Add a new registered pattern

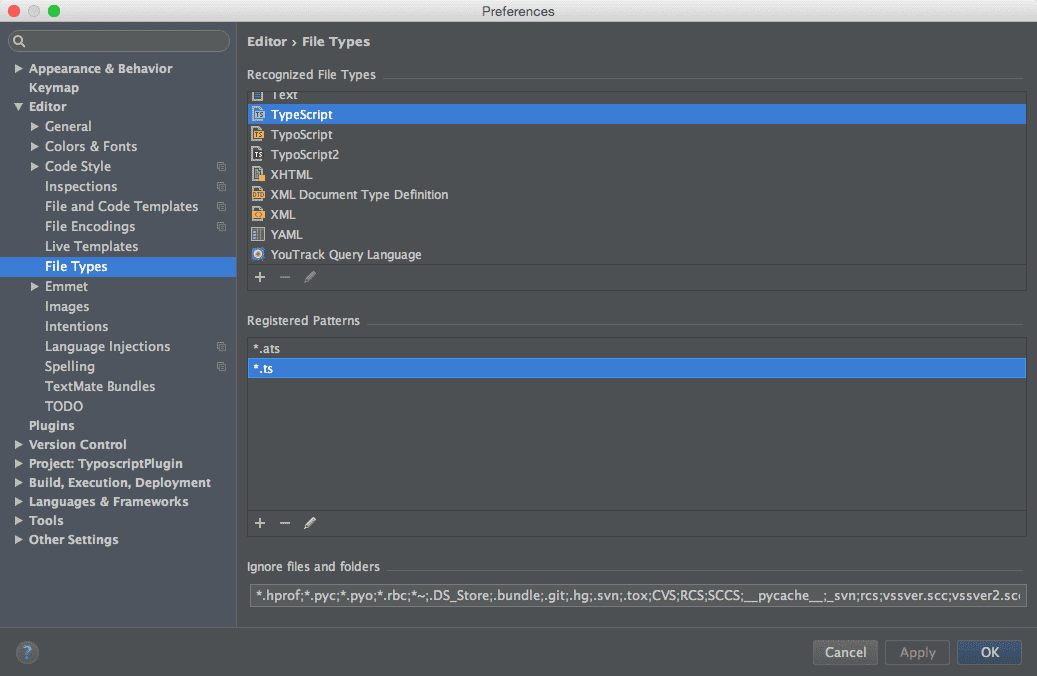[x=260, y=523]
